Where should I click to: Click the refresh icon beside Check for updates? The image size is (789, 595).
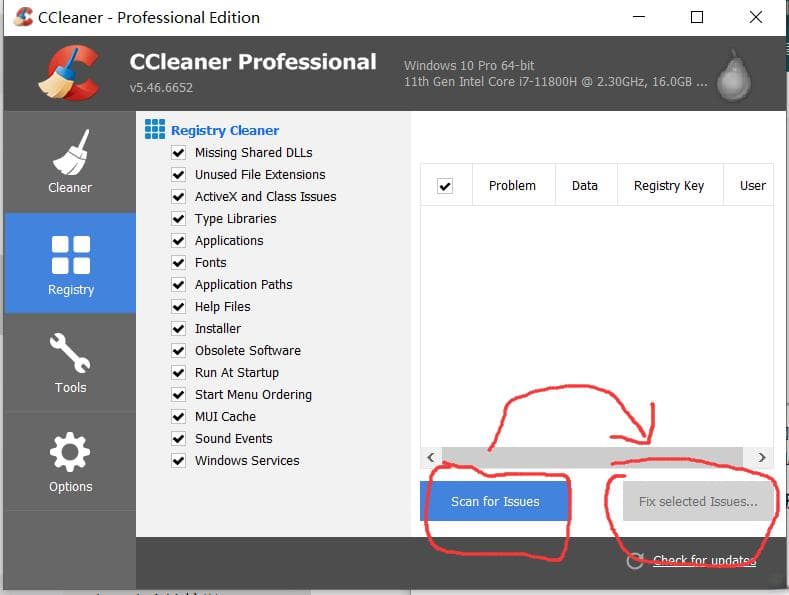point(635,560)
